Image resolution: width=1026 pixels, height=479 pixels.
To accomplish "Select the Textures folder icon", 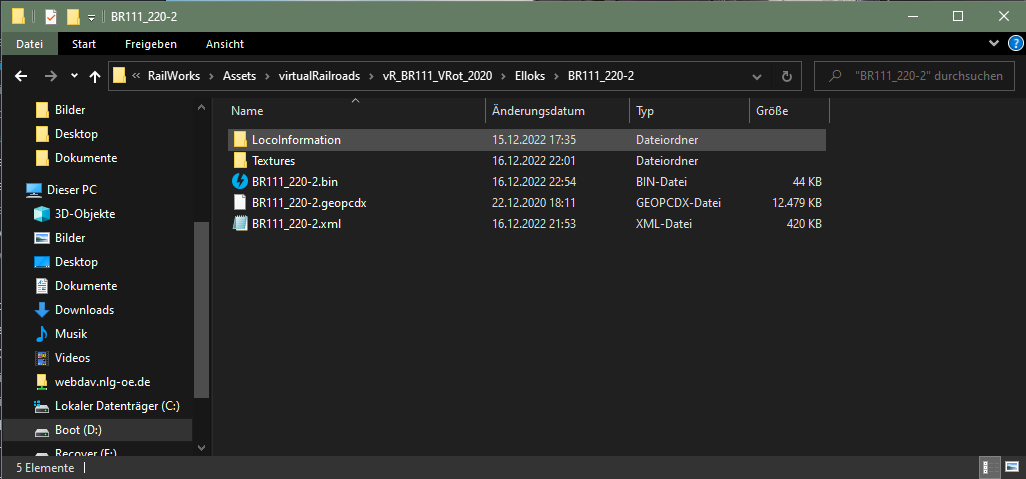I will 240,160.
